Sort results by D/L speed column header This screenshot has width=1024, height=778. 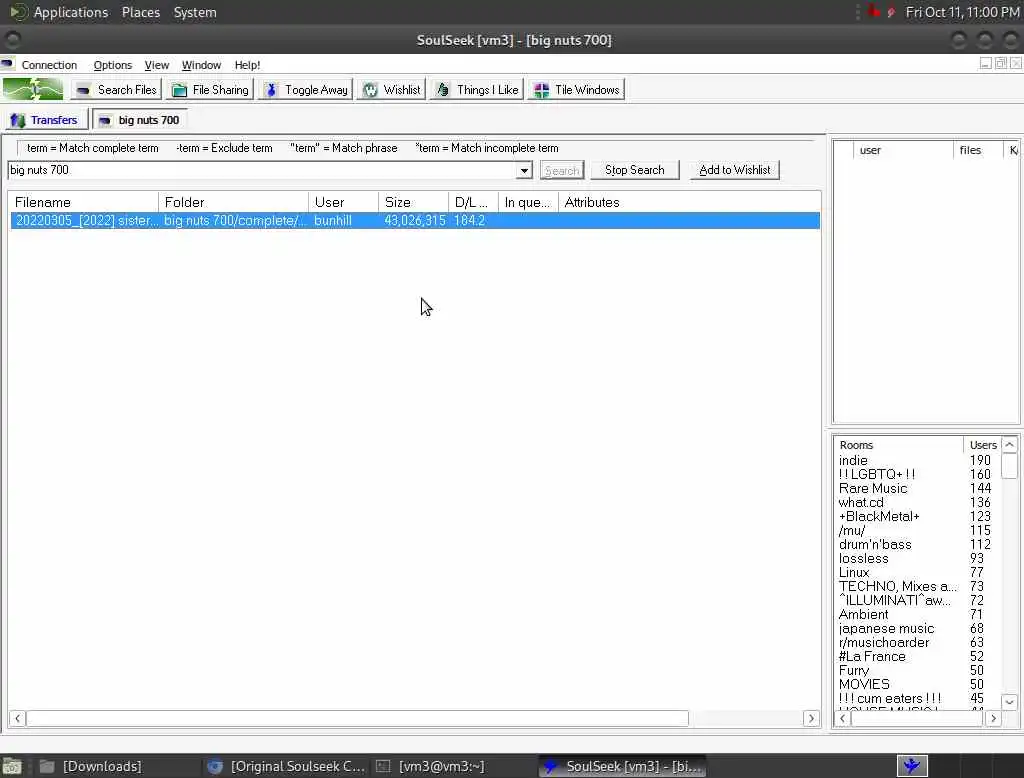tap(473, 203)
